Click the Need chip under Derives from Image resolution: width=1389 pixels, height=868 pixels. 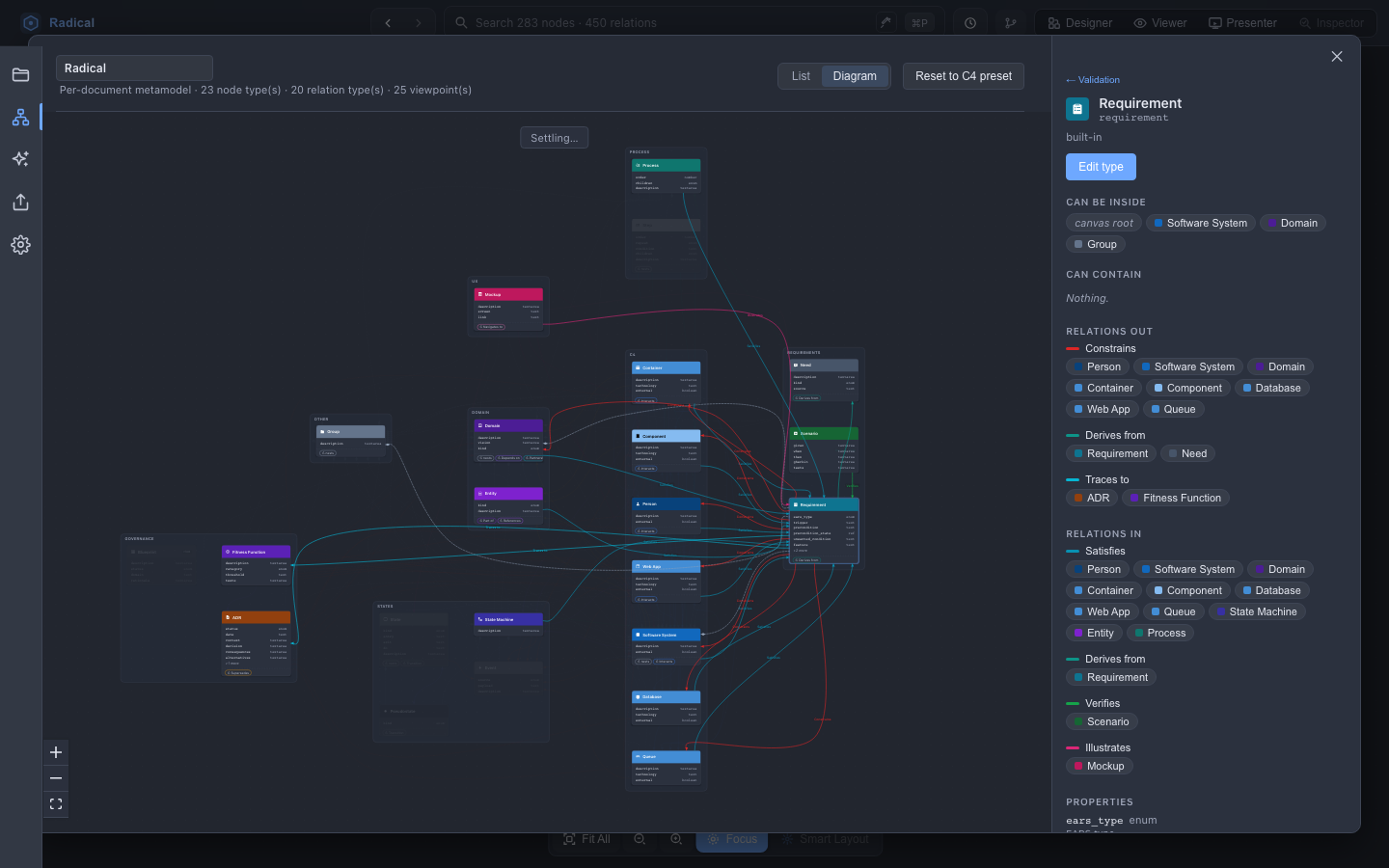tap(1186, 453)
